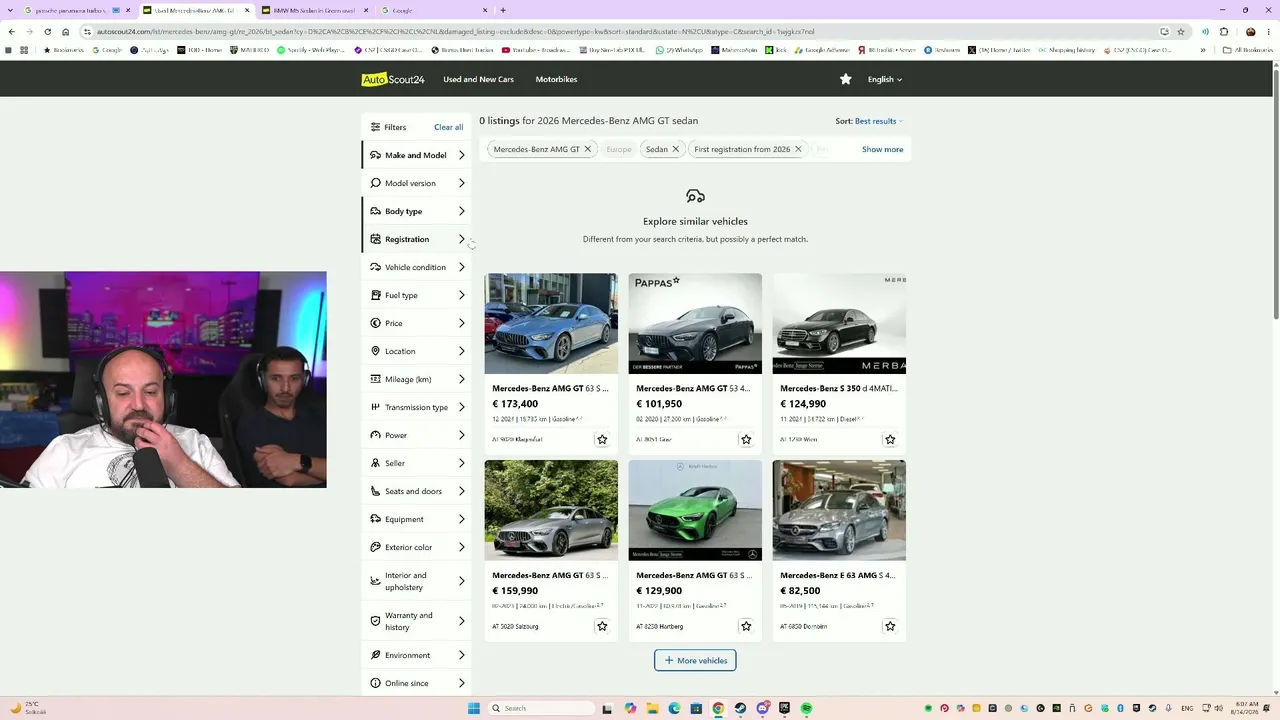Click the leaf icon beside Environment
This screenshot has width=1280, height=720.
pos(375,655)
